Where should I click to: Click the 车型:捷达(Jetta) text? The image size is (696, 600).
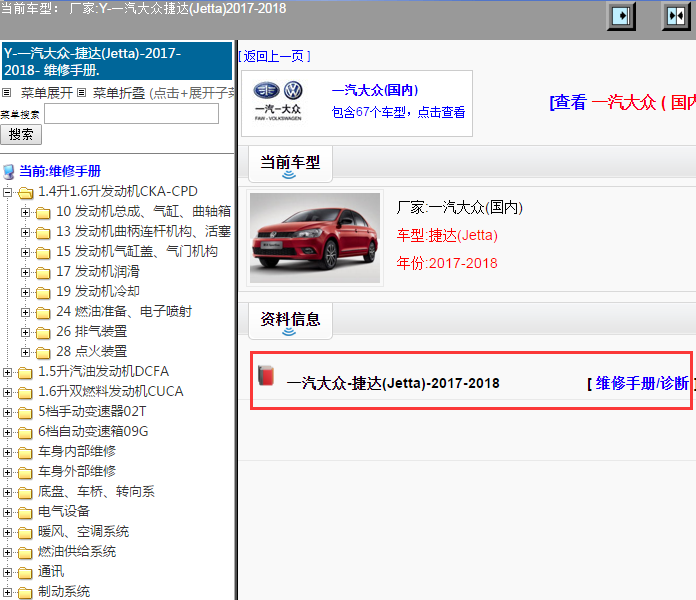coord(447,235)
